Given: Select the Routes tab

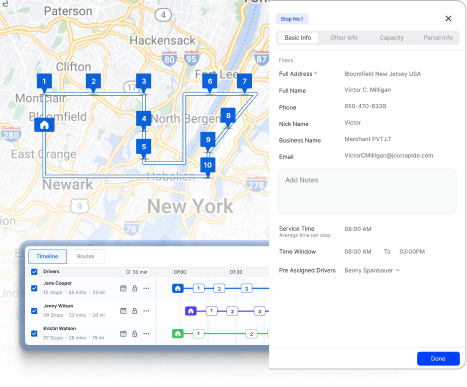Looking at the screenshot, I should tap(86, 256).
